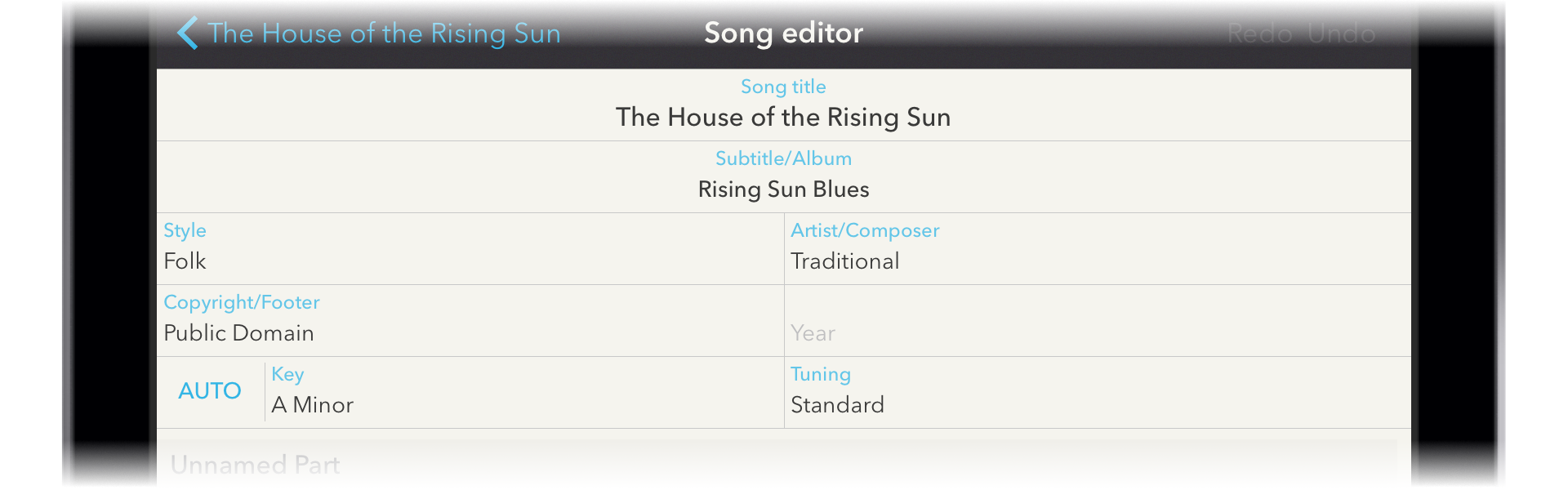
Task: Edit the Public Domain copyright field
Action: click(238, 333)
